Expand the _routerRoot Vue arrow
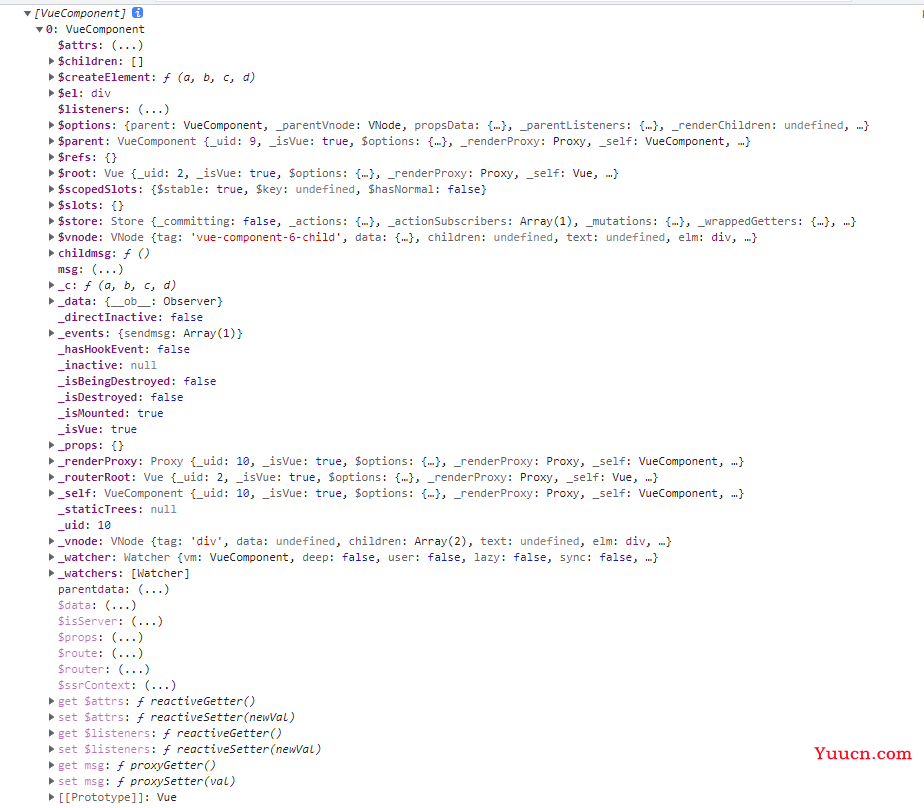 pos(51,477)
